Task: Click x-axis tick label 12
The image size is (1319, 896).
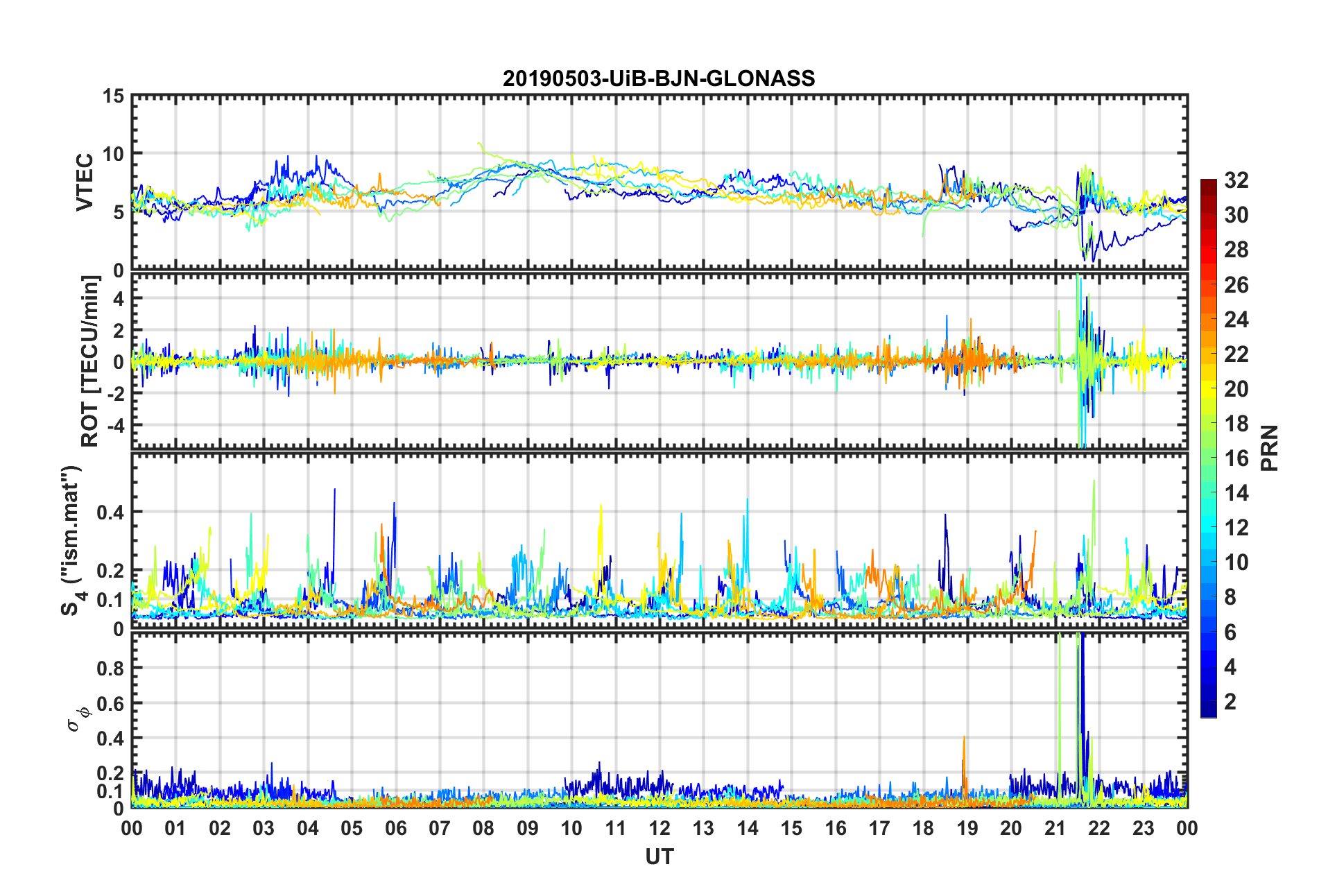Action: click(659, 828)
